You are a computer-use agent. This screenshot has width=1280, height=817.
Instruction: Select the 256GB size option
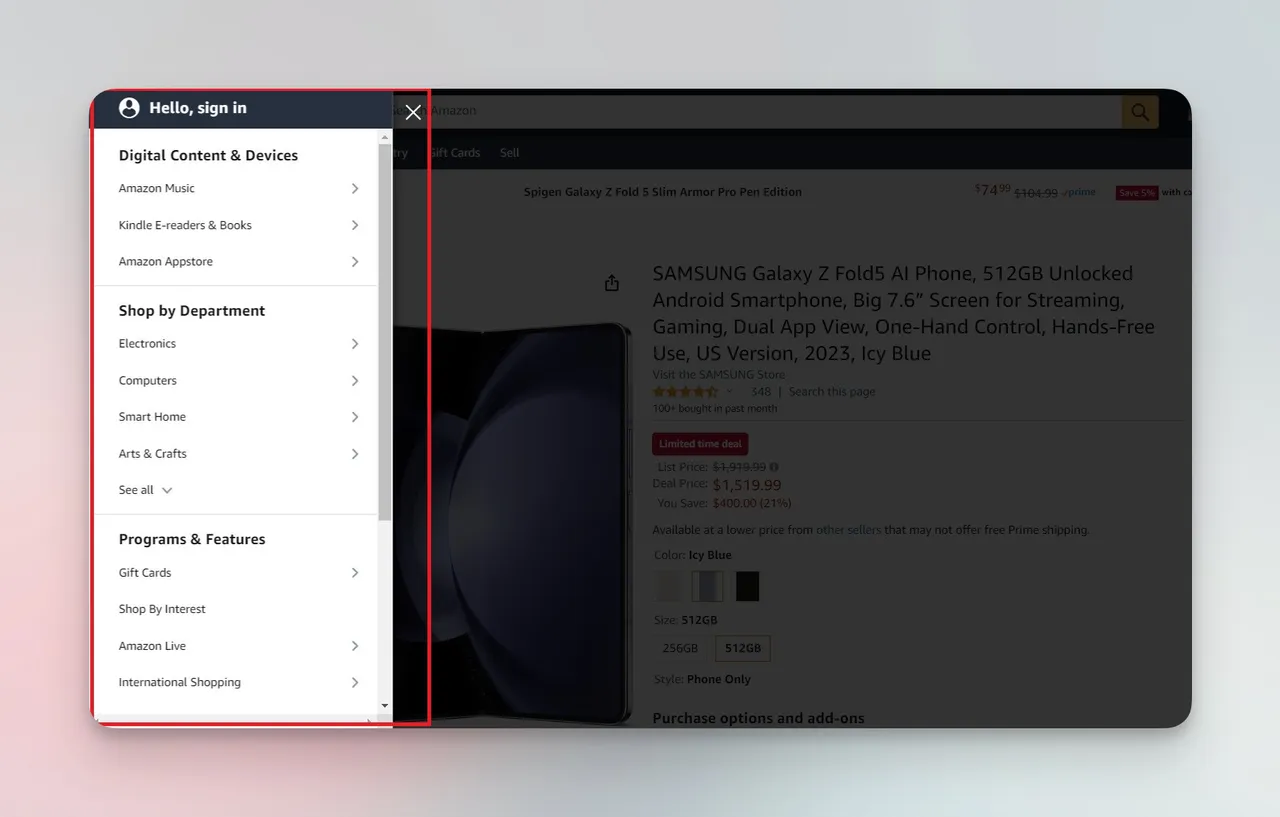tap(680, 648)
